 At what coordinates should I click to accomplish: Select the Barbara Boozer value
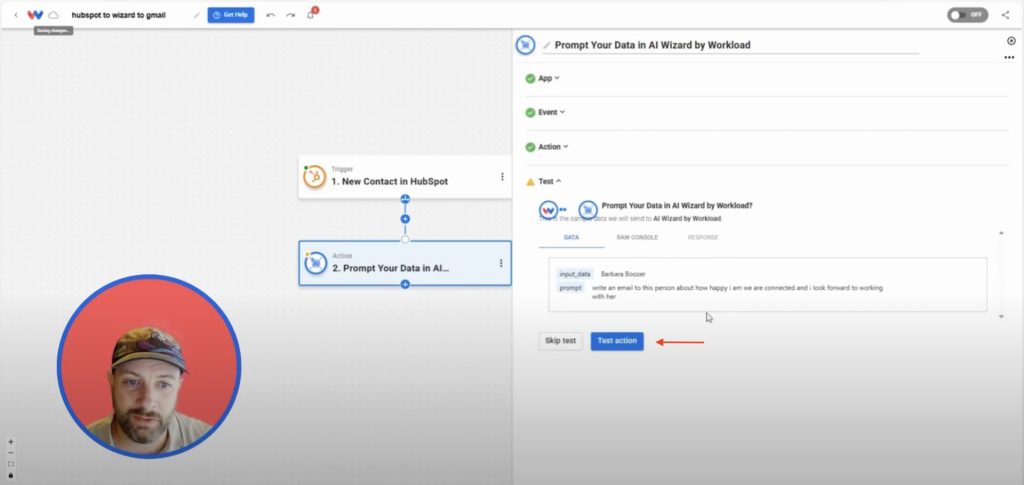[623, 274]
